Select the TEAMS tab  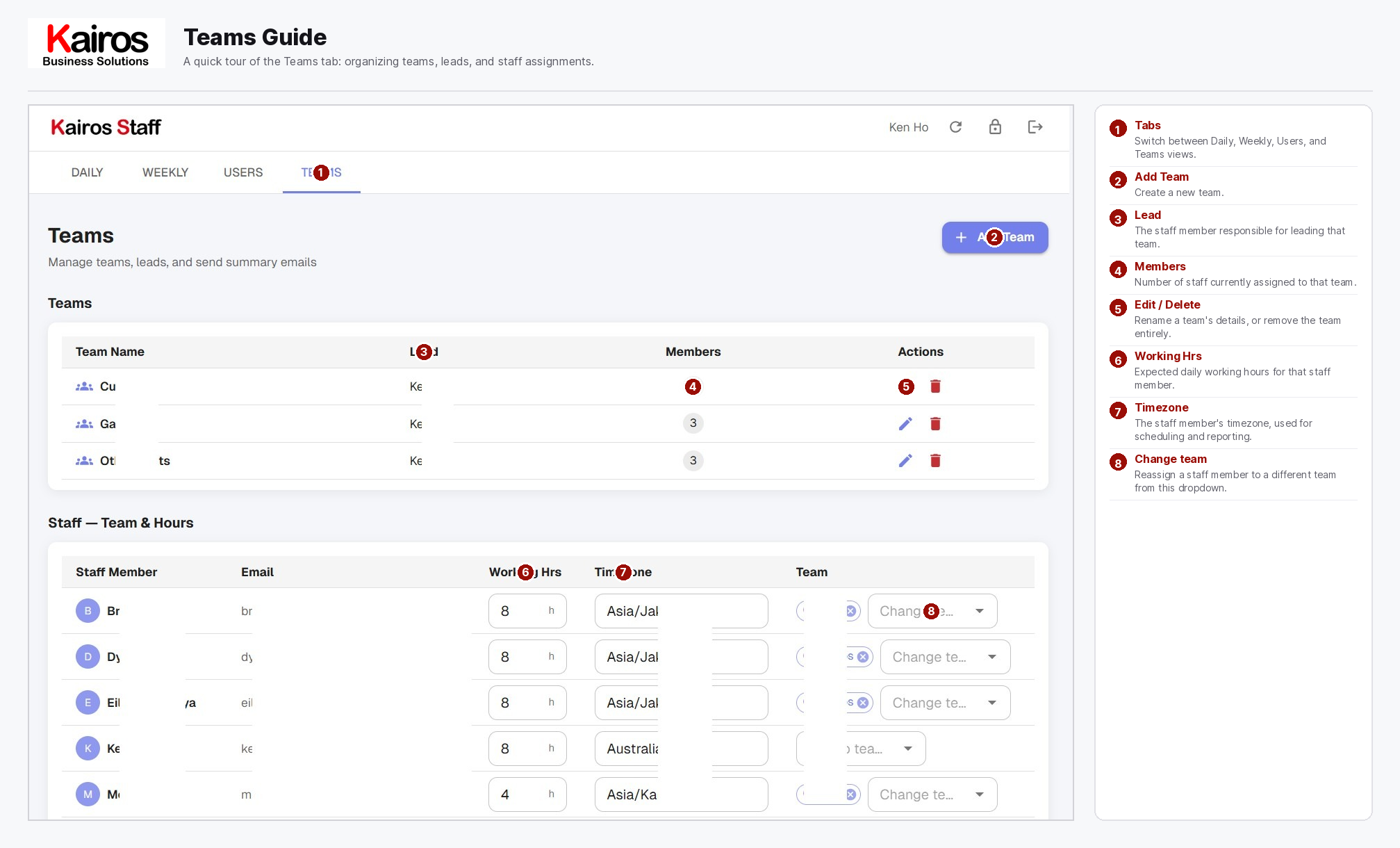point(321,172)
